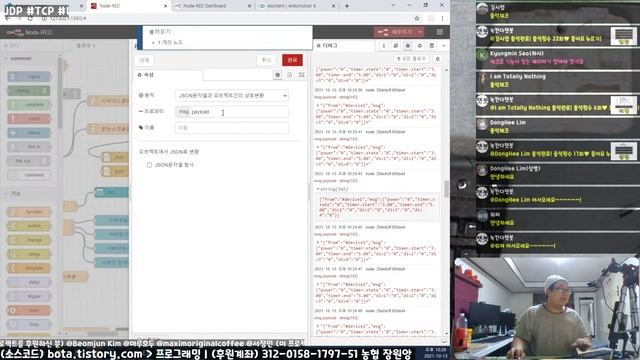Enable the JSON string format checkbox
This screenshot has height=360, width=640.
point(149,165)
